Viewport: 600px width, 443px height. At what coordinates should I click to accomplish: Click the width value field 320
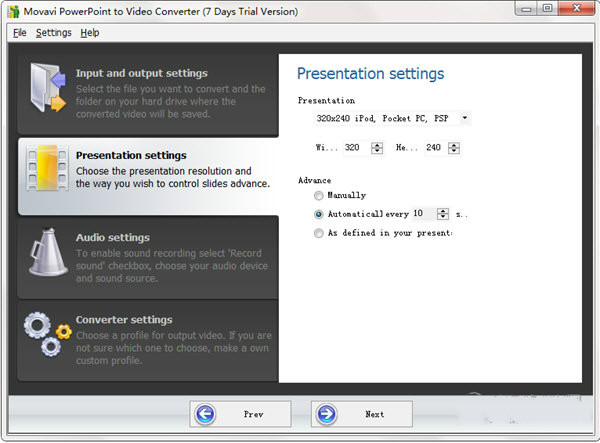point(357,148)
